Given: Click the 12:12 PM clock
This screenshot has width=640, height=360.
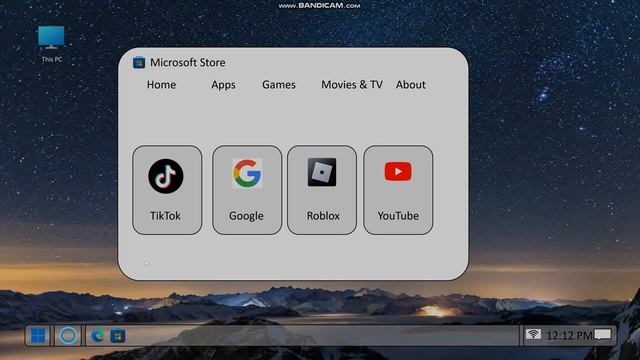Looking at the screenshot, I should pyautogui.click(x=569, y=336).
